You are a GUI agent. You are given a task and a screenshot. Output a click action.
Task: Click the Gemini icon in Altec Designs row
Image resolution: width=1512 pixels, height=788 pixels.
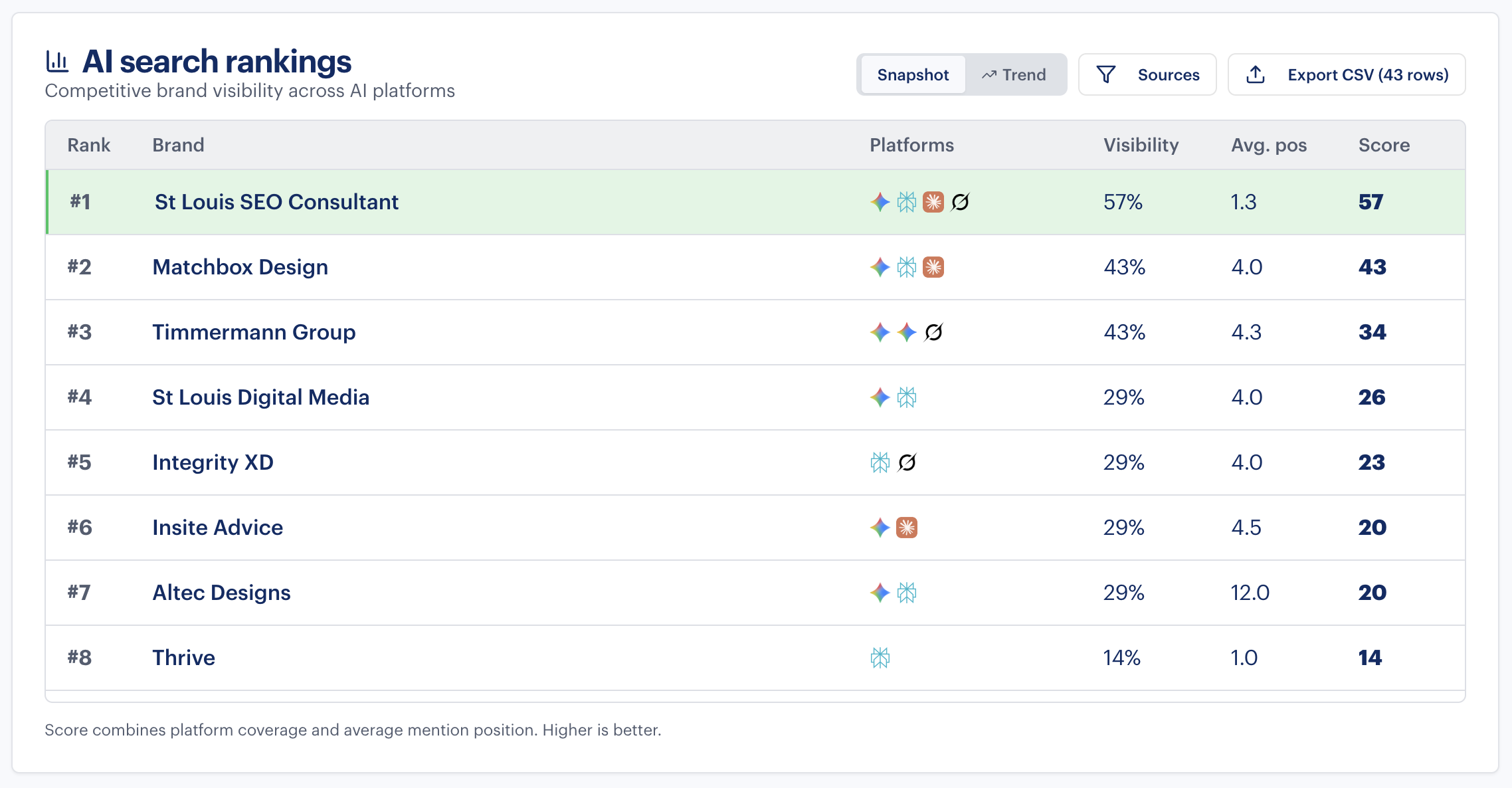[880, 593]
